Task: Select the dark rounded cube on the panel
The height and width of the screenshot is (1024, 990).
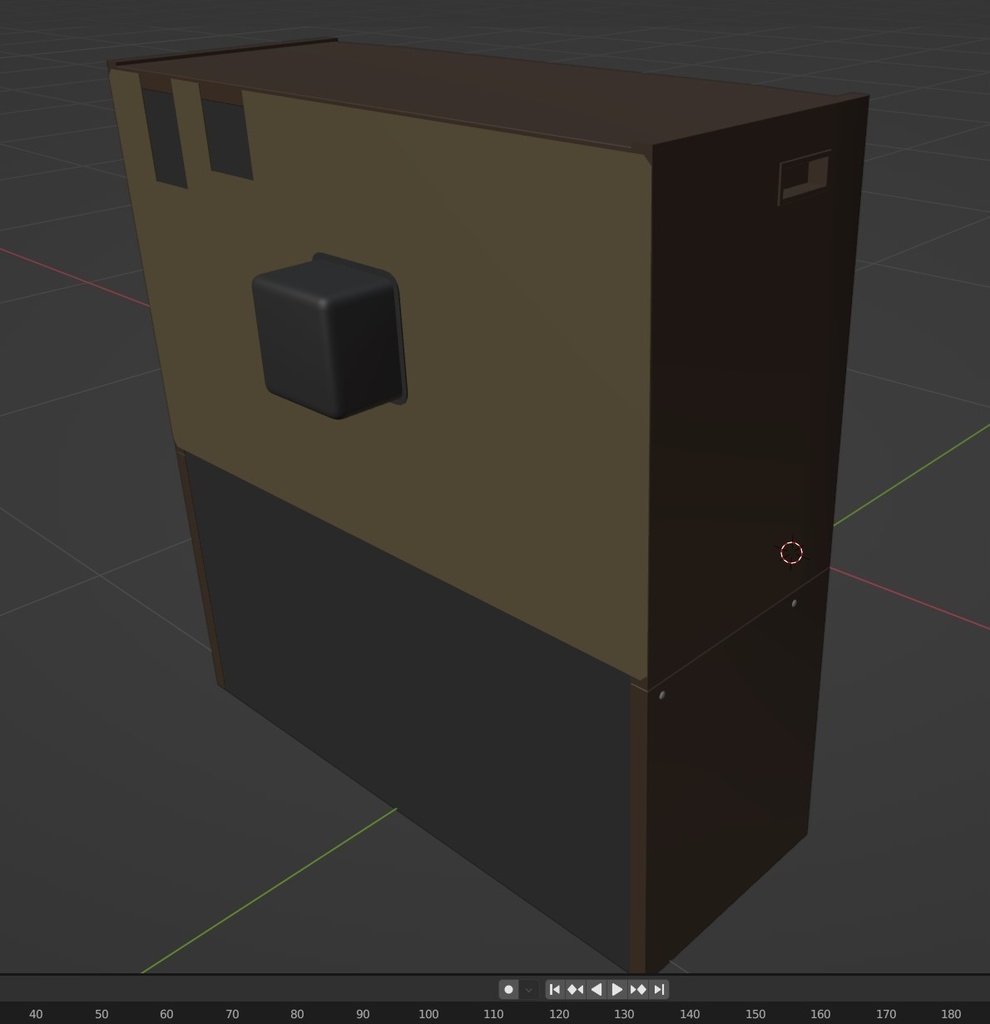Action: pyautogui.click(x=330, y=336)
